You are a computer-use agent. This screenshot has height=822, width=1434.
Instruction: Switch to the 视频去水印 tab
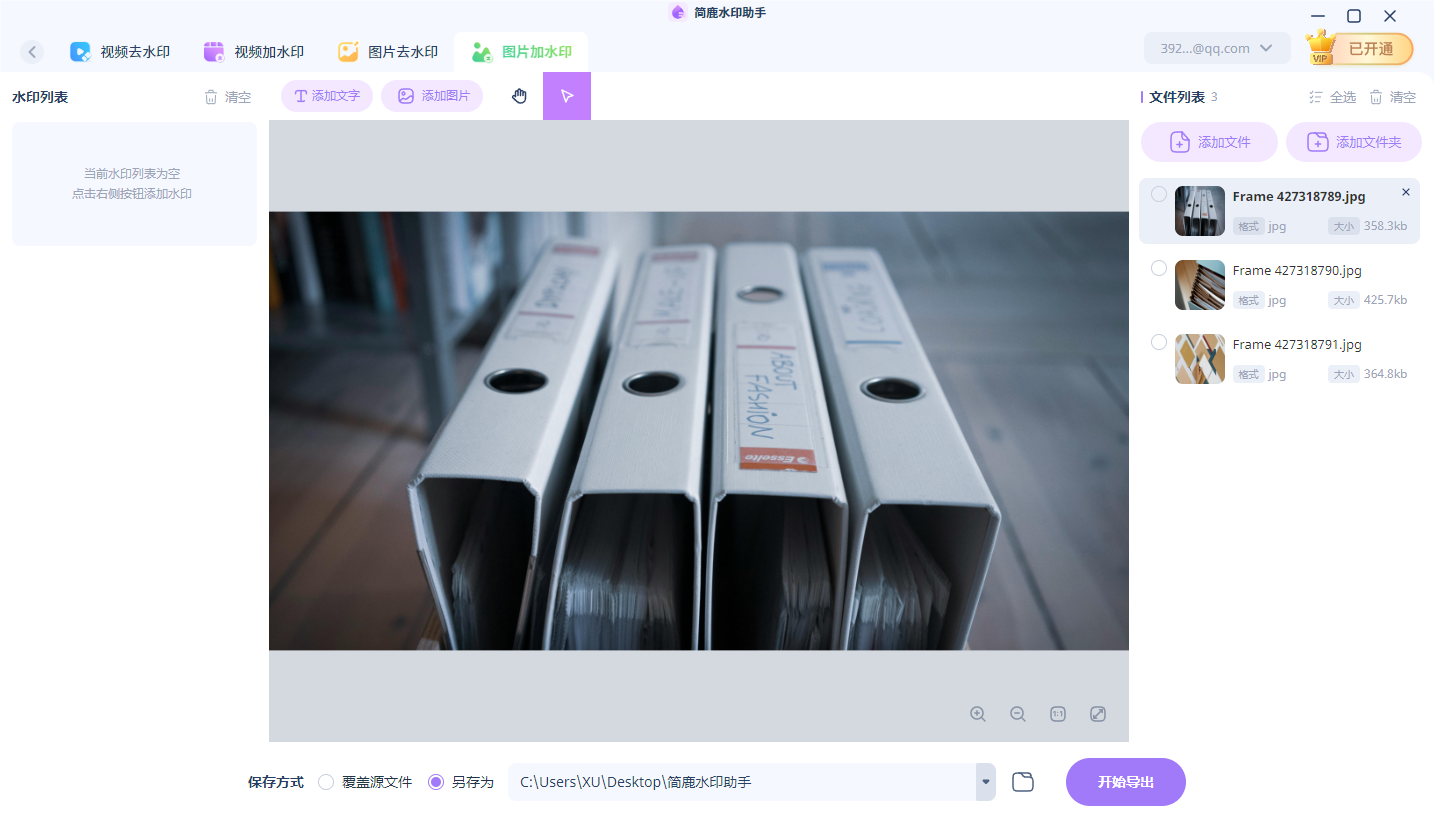click(x=120, y=50)
